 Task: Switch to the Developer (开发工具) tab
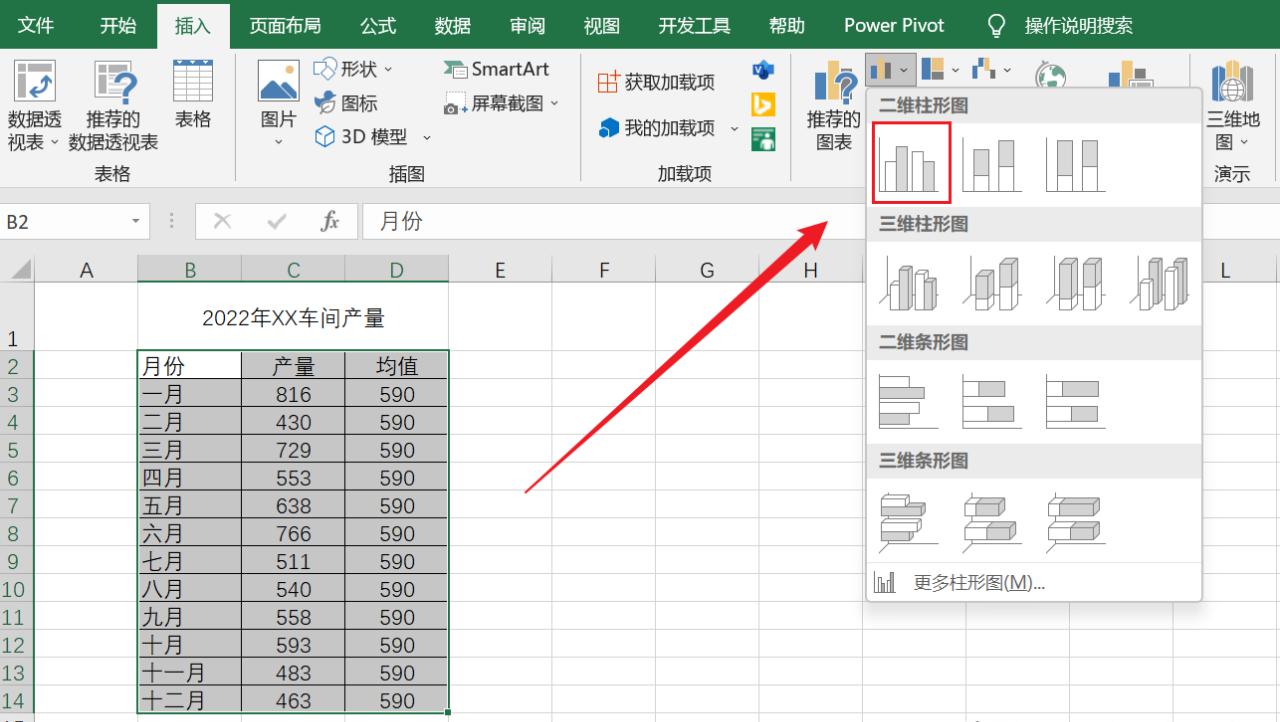click(x=694, y=25)
